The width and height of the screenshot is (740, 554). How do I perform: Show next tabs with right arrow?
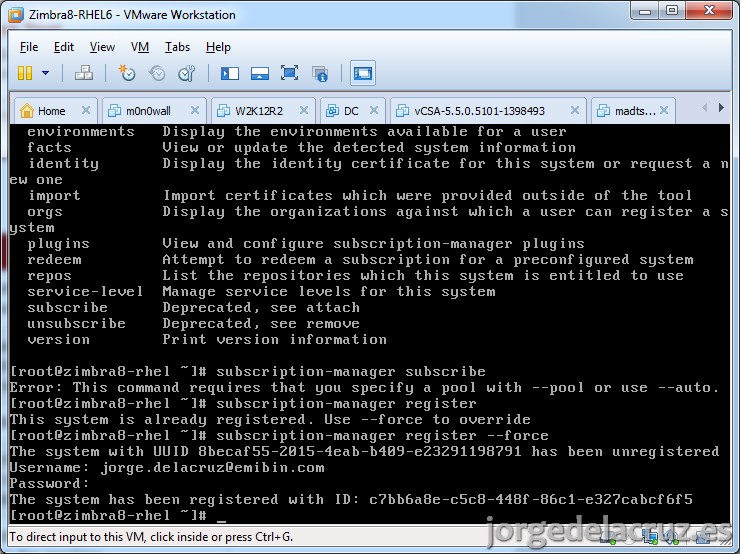(x=721, y=108)
